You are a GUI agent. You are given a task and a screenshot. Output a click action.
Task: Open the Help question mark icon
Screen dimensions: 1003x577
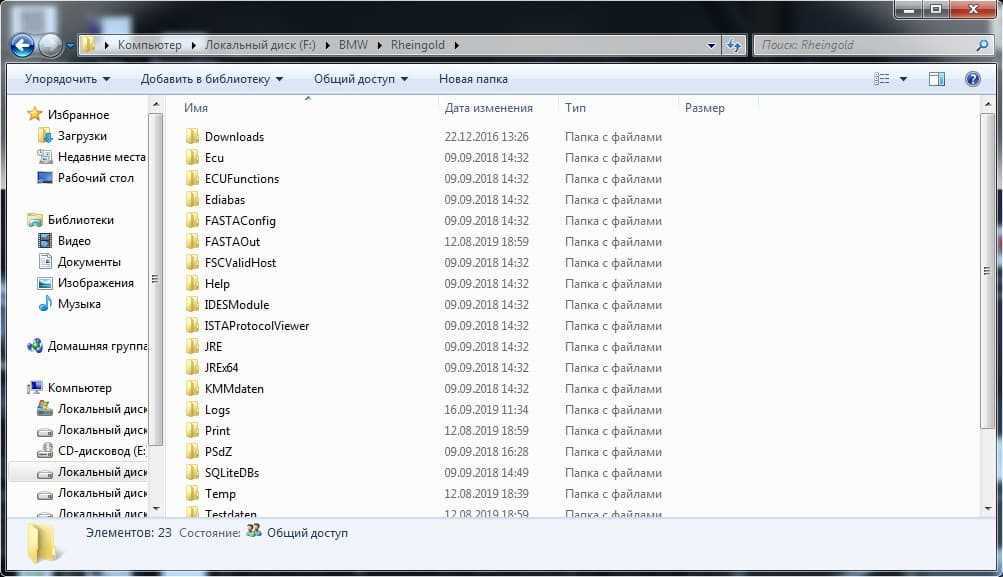(972, 79)
